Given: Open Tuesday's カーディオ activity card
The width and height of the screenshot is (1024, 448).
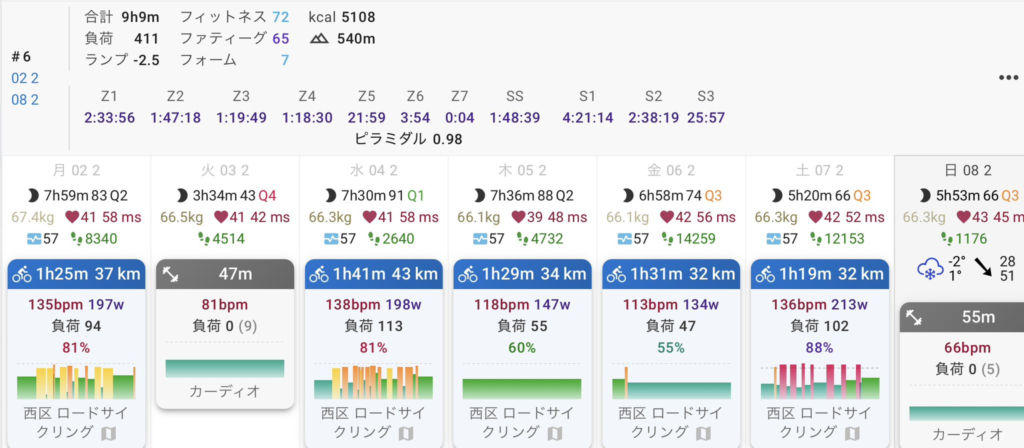Looking at the screenshot, I should (x=224, y=391).
